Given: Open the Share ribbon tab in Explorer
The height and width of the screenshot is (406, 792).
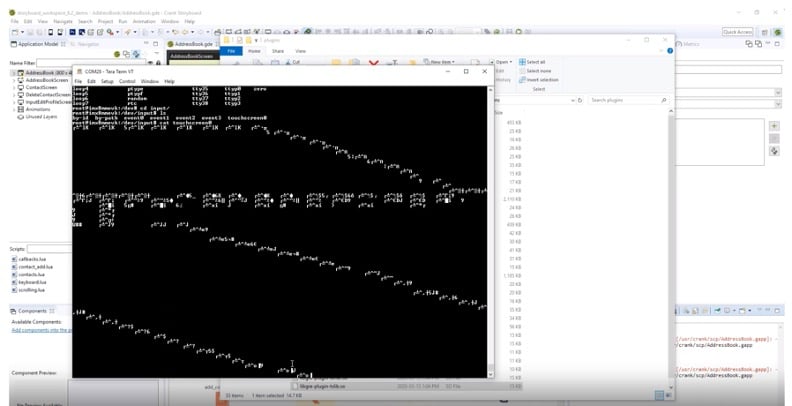Looking at the screenshot, I should click(278, 51).
